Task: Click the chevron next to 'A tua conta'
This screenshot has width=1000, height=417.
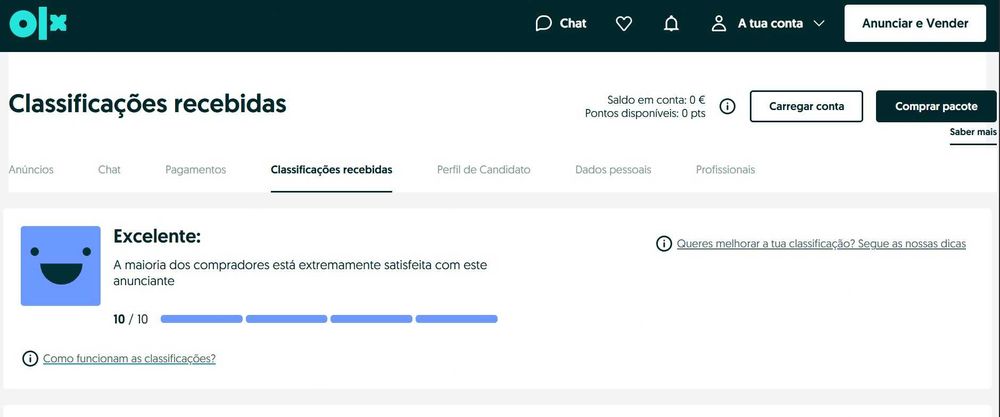Action: pyautogui.click(x=819, y=23)
